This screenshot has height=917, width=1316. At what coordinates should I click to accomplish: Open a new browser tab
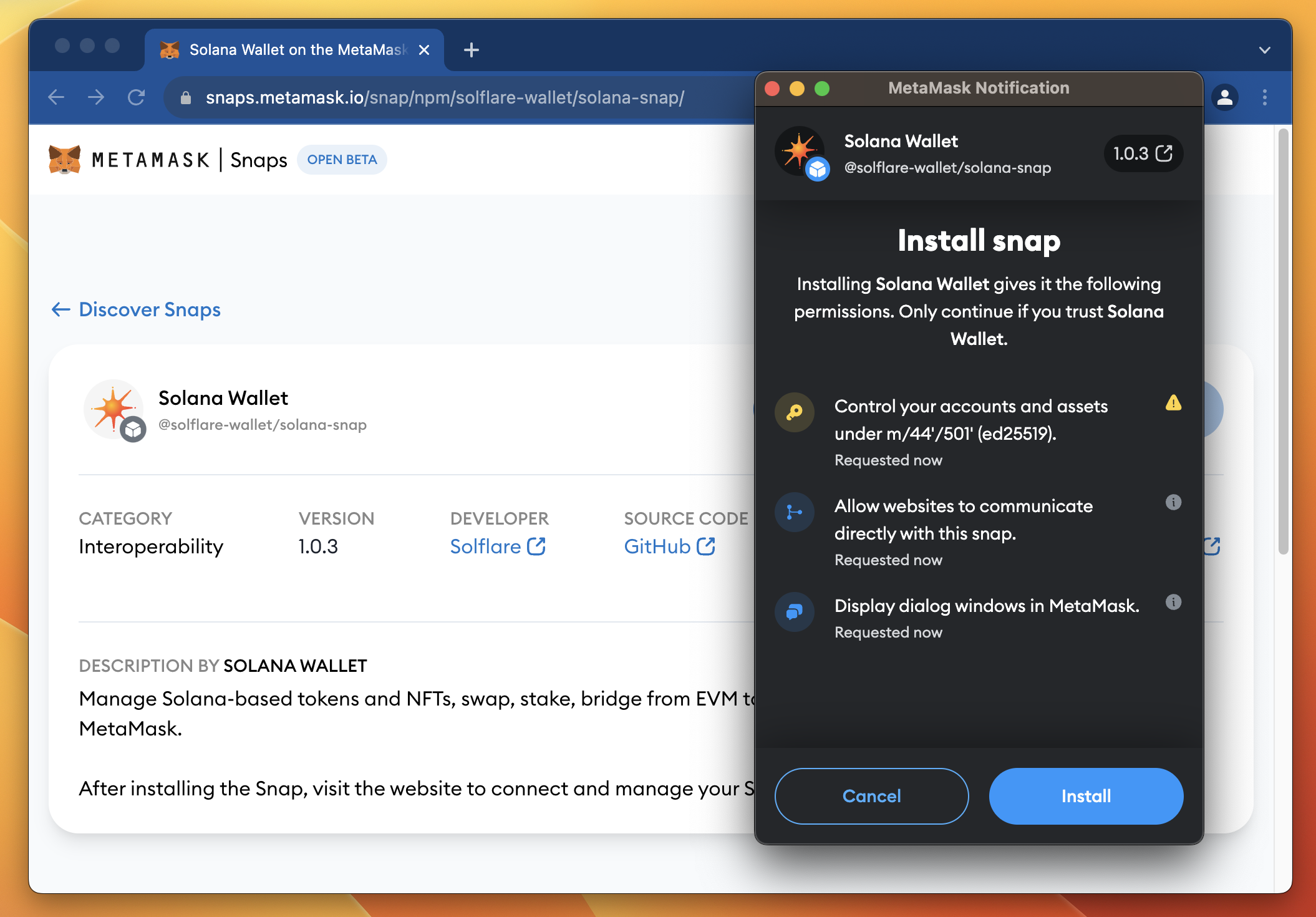[472, 50]
